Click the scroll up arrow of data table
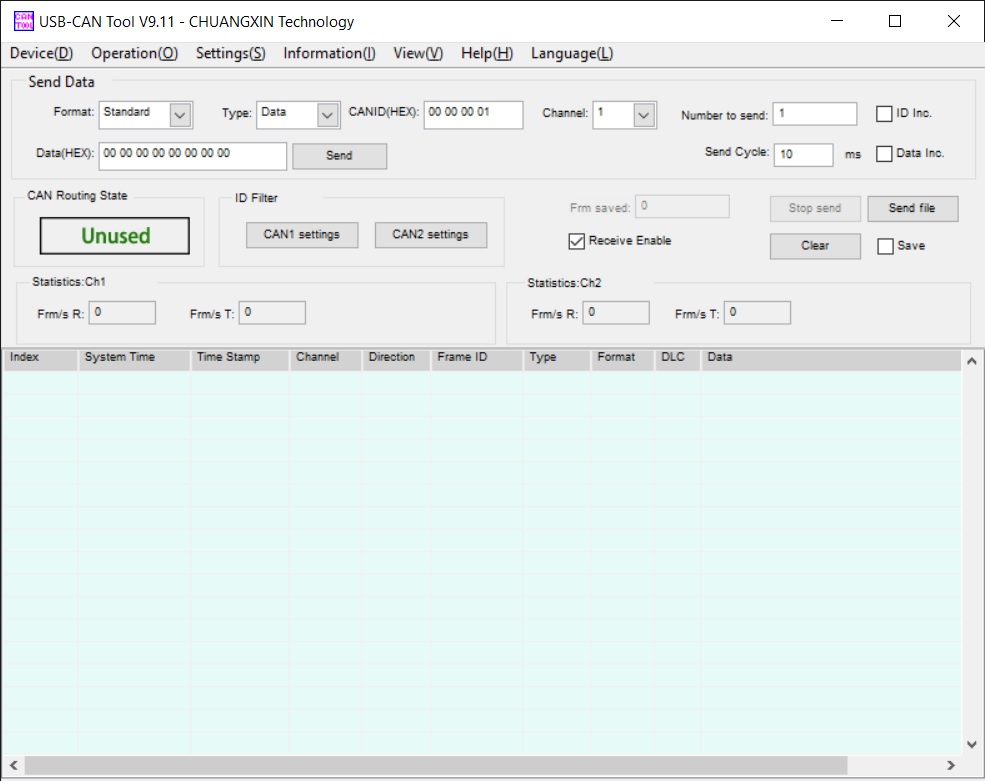Screen dimensions: 985x781 point(970,362)
